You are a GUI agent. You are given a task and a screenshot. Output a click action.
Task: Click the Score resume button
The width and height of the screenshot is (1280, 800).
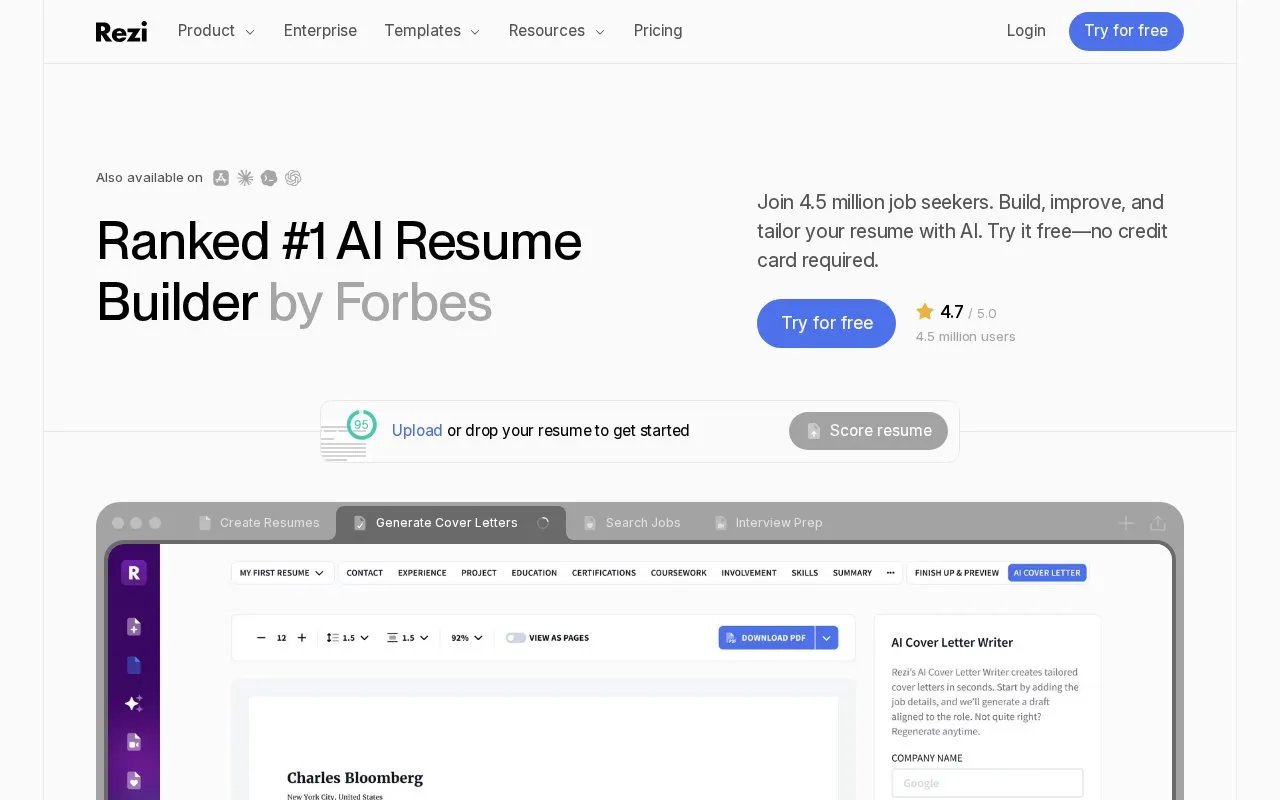868,431
